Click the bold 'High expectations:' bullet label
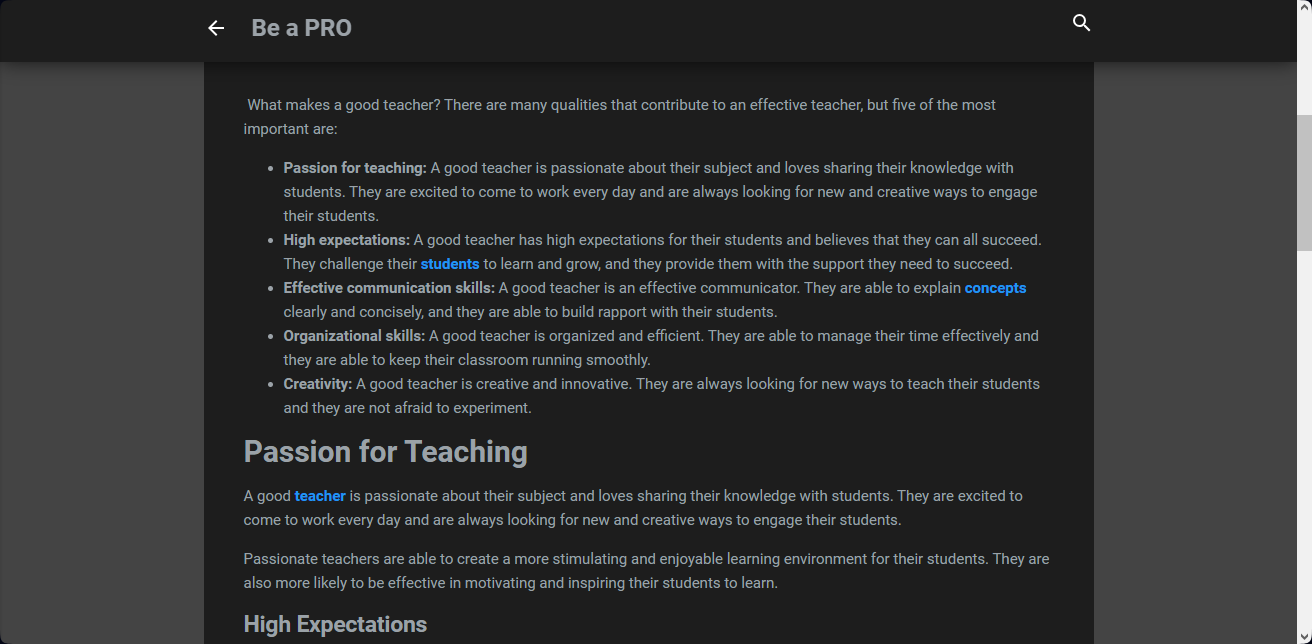Image resolution: width=1312 pixels, height=644 pixels. (346, 240)
